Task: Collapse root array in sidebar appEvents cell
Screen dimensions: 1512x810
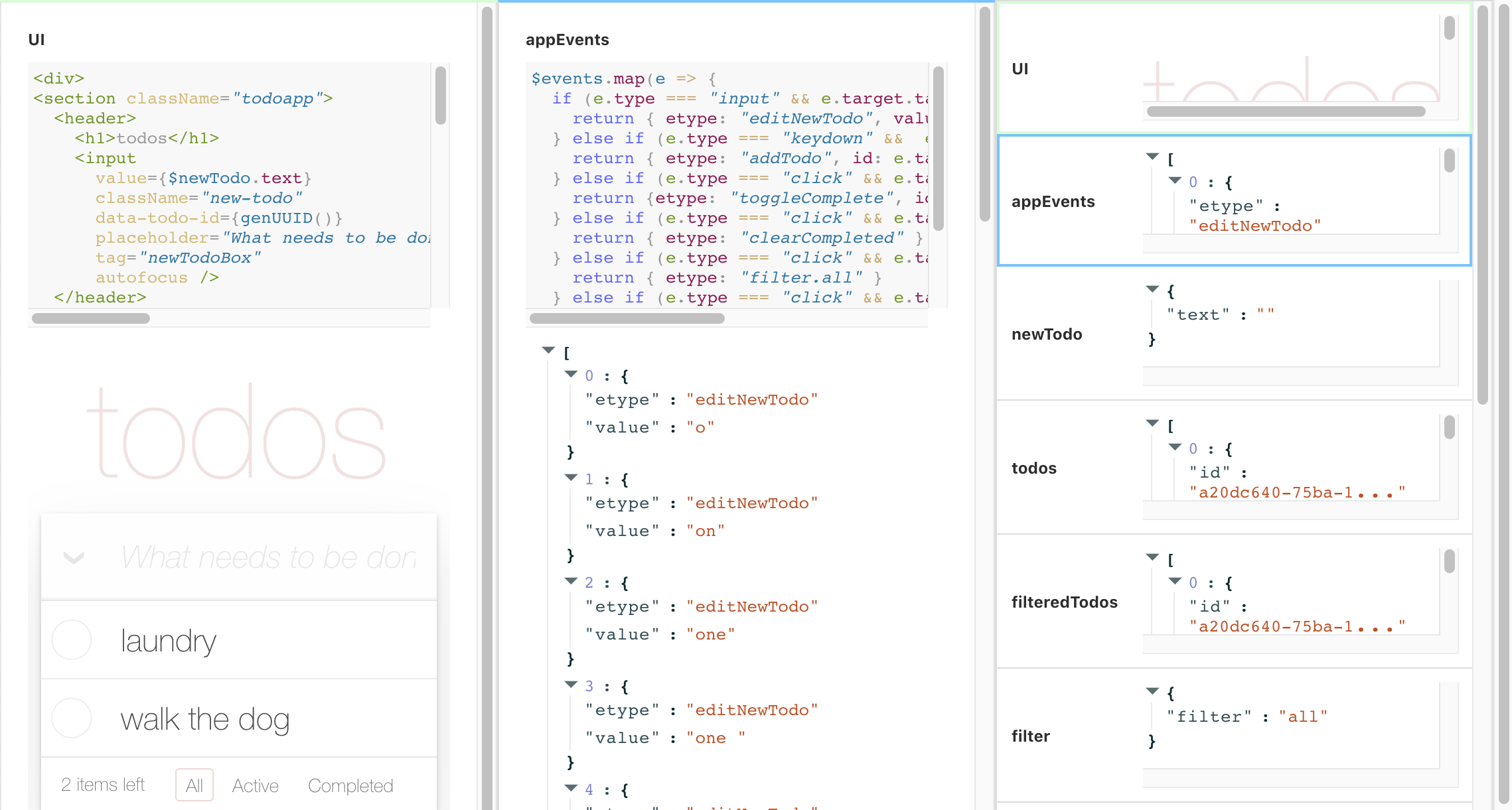Action: [x=1152, y=157]
